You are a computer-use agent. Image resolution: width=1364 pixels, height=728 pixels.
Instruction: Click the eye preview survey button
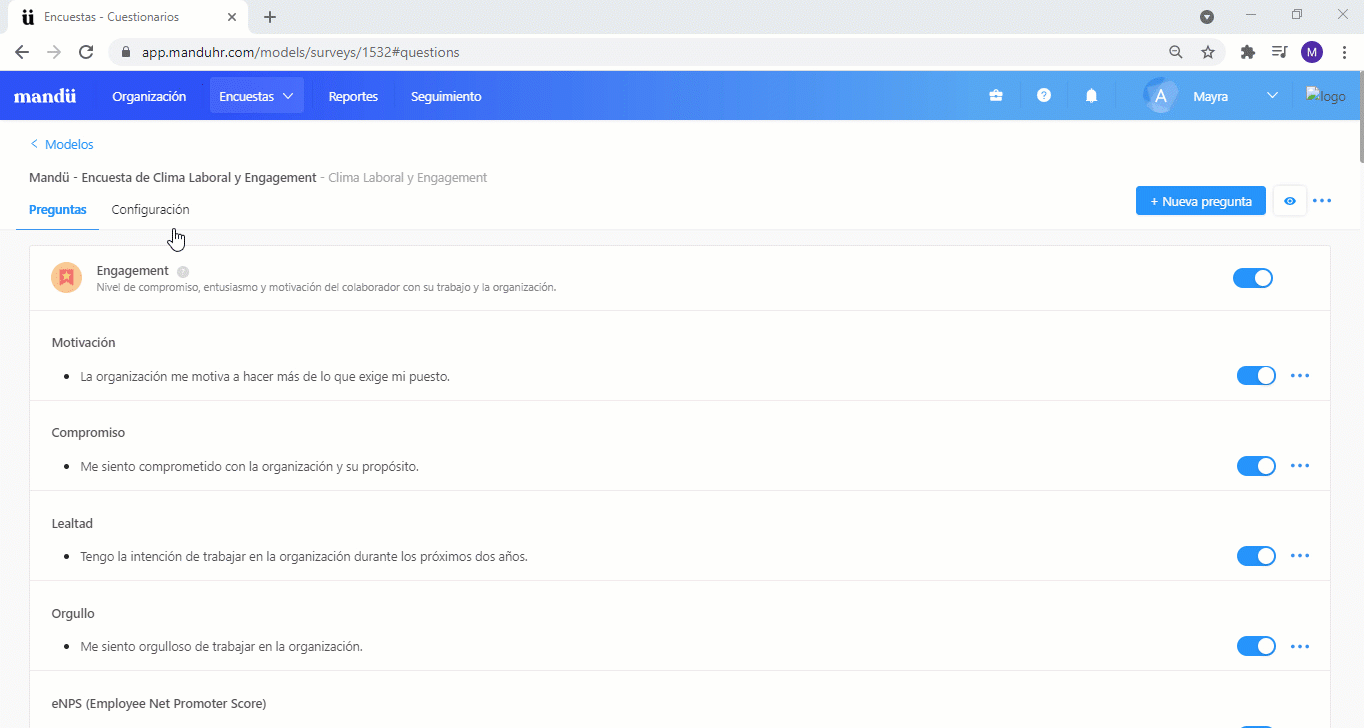(x=1290, y=201)
